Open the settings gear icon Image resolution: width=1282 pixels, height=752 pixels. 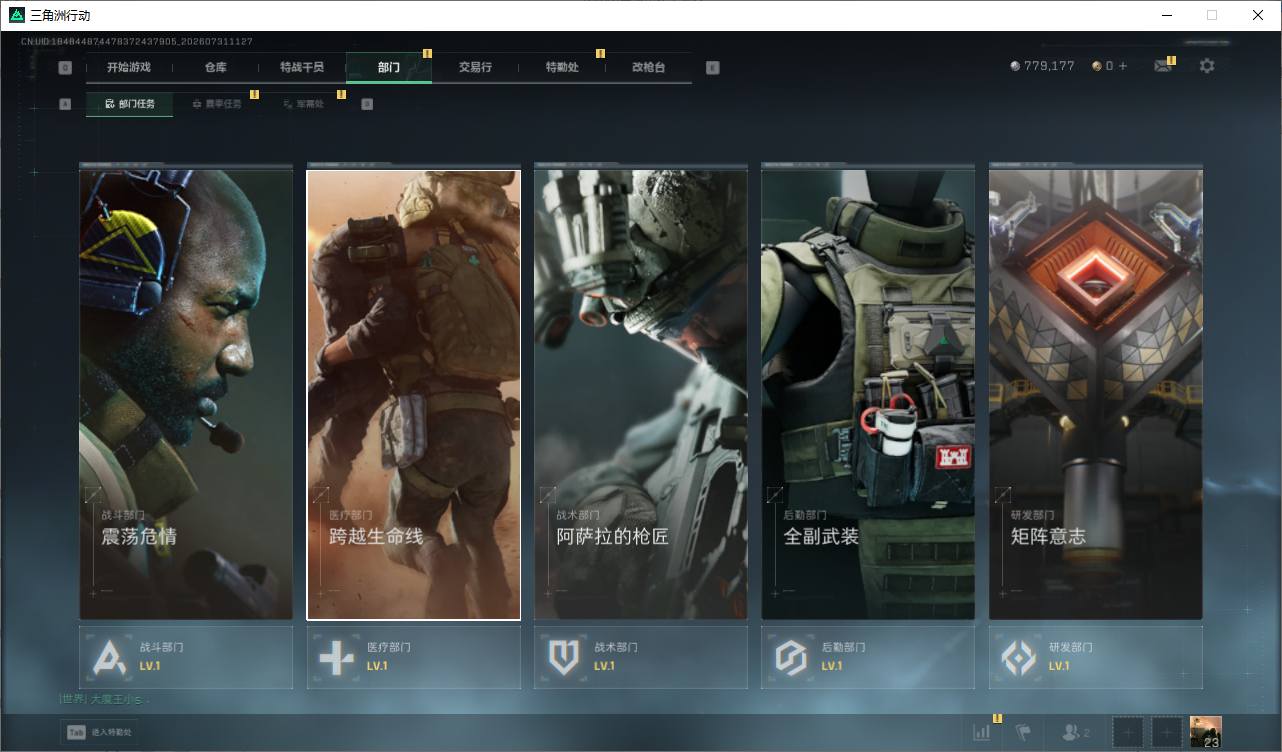click(1207, 66)
